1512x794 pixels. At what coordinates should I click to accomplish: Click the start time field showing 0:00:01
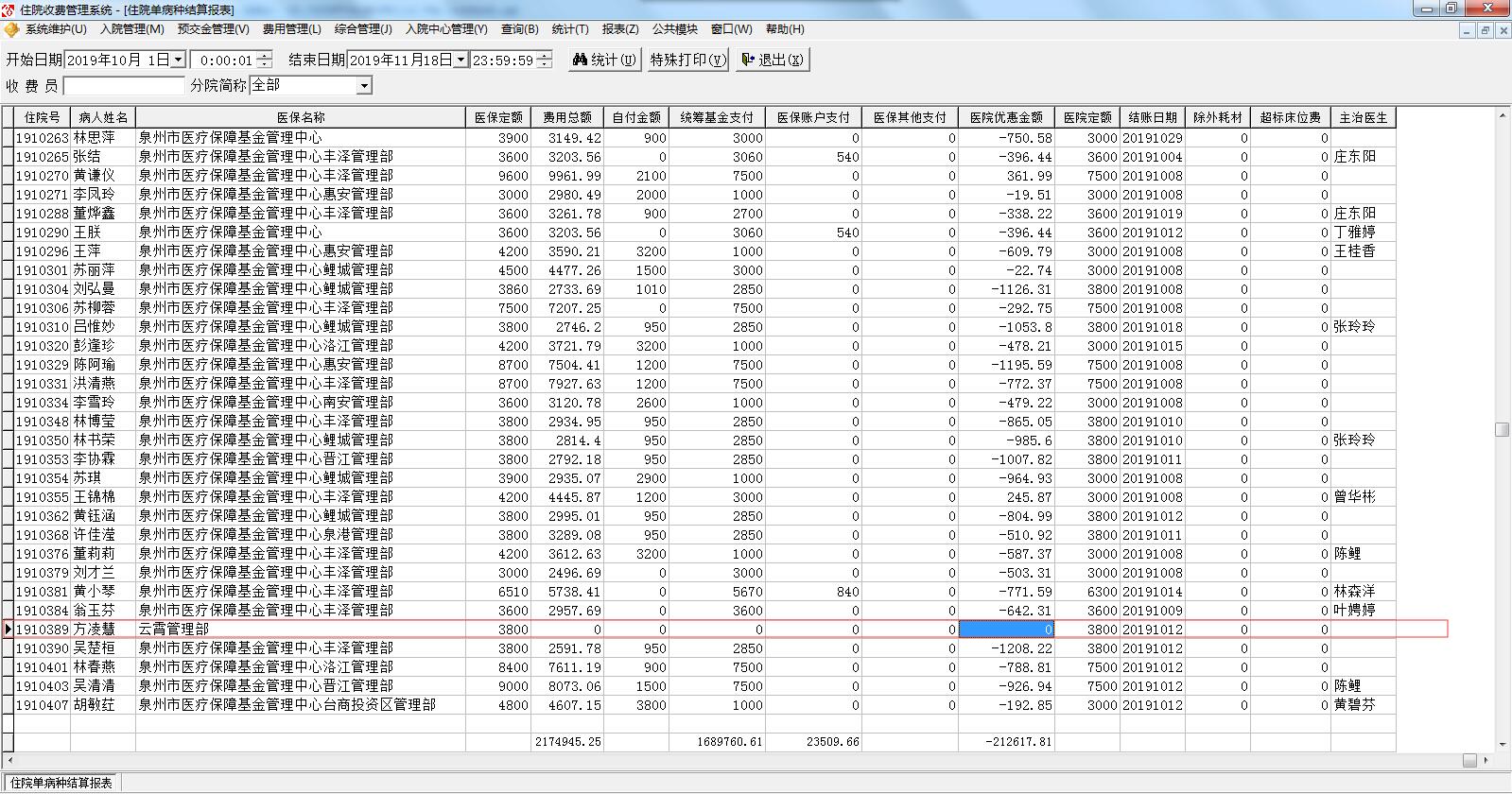[x=224, y=60]
